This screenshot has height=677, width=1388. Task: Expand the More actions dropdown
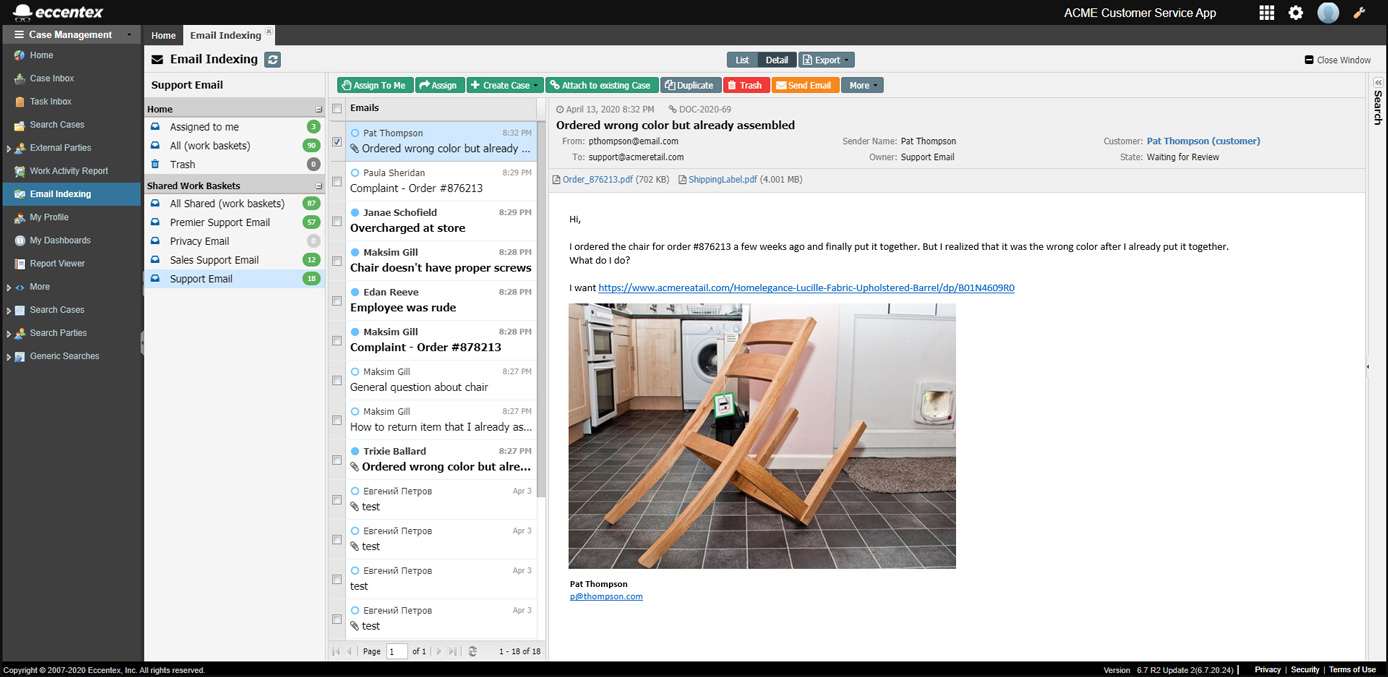(x=862, y=86)
